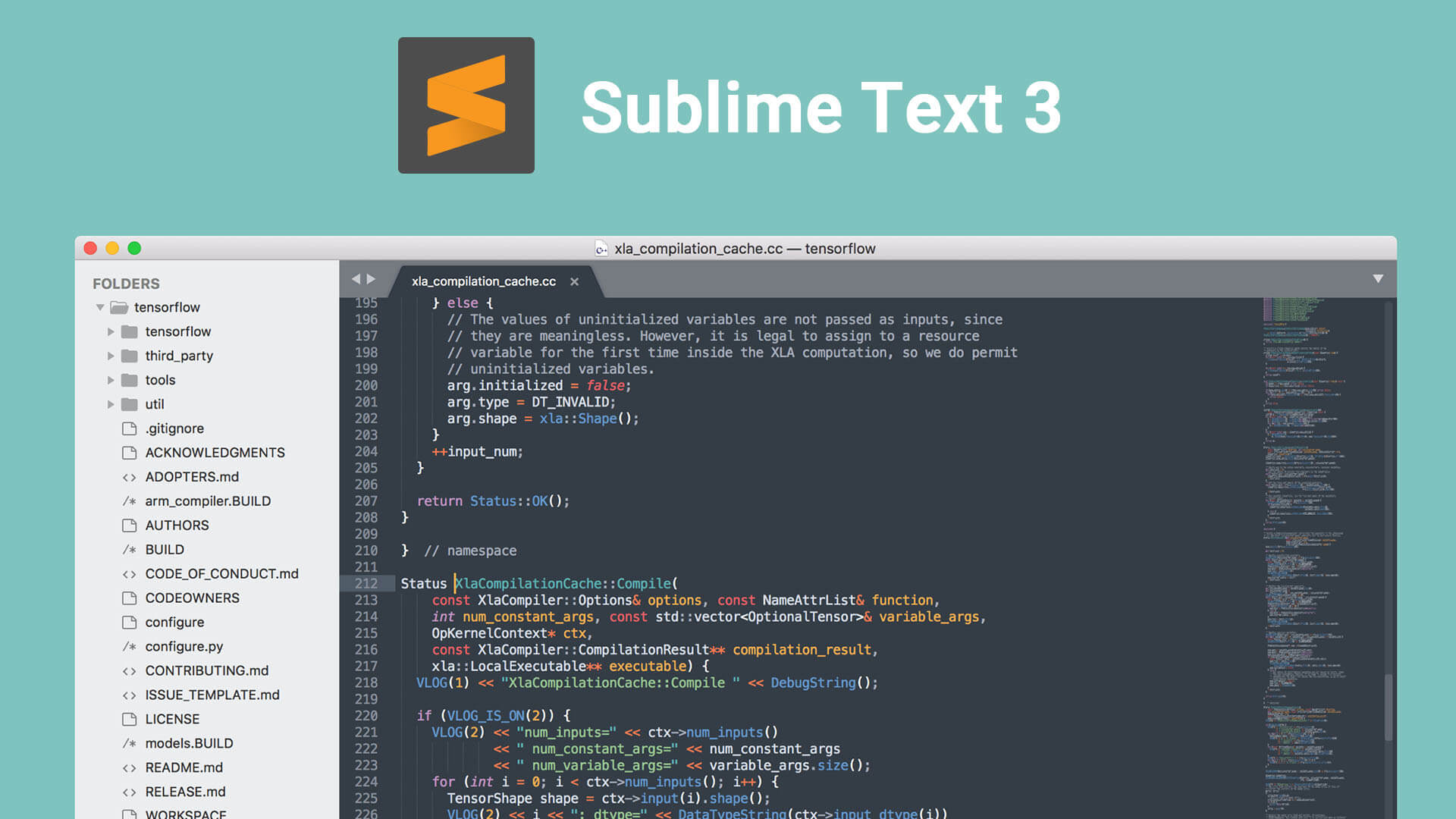Open the tab list dropdown arrow

click(1378, 278)
